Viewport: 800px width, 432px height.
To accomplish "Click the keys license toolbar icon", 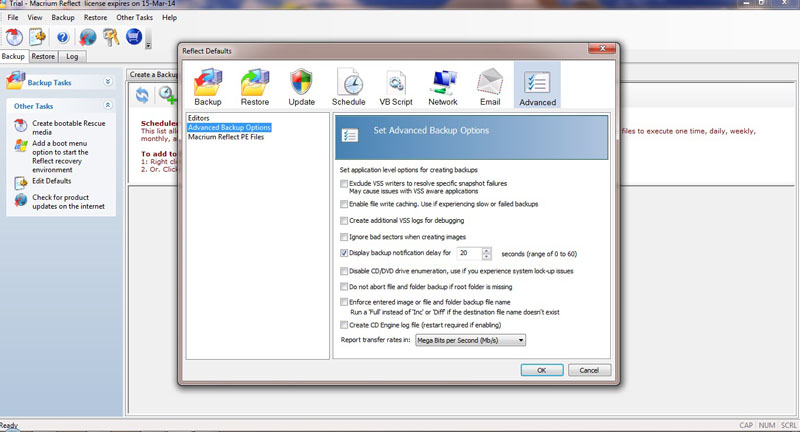I will coord(111,37).
